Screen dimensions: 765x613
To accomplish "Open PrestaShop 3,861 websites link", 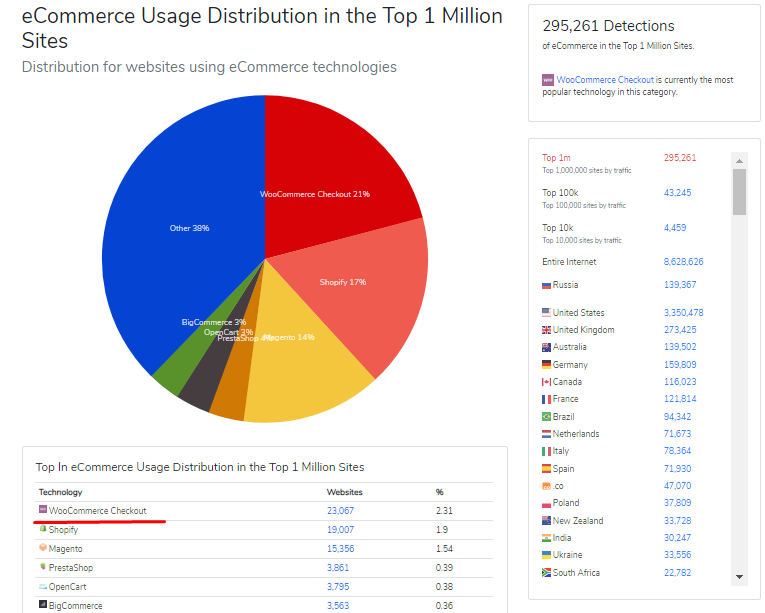I will pos(338,568).
